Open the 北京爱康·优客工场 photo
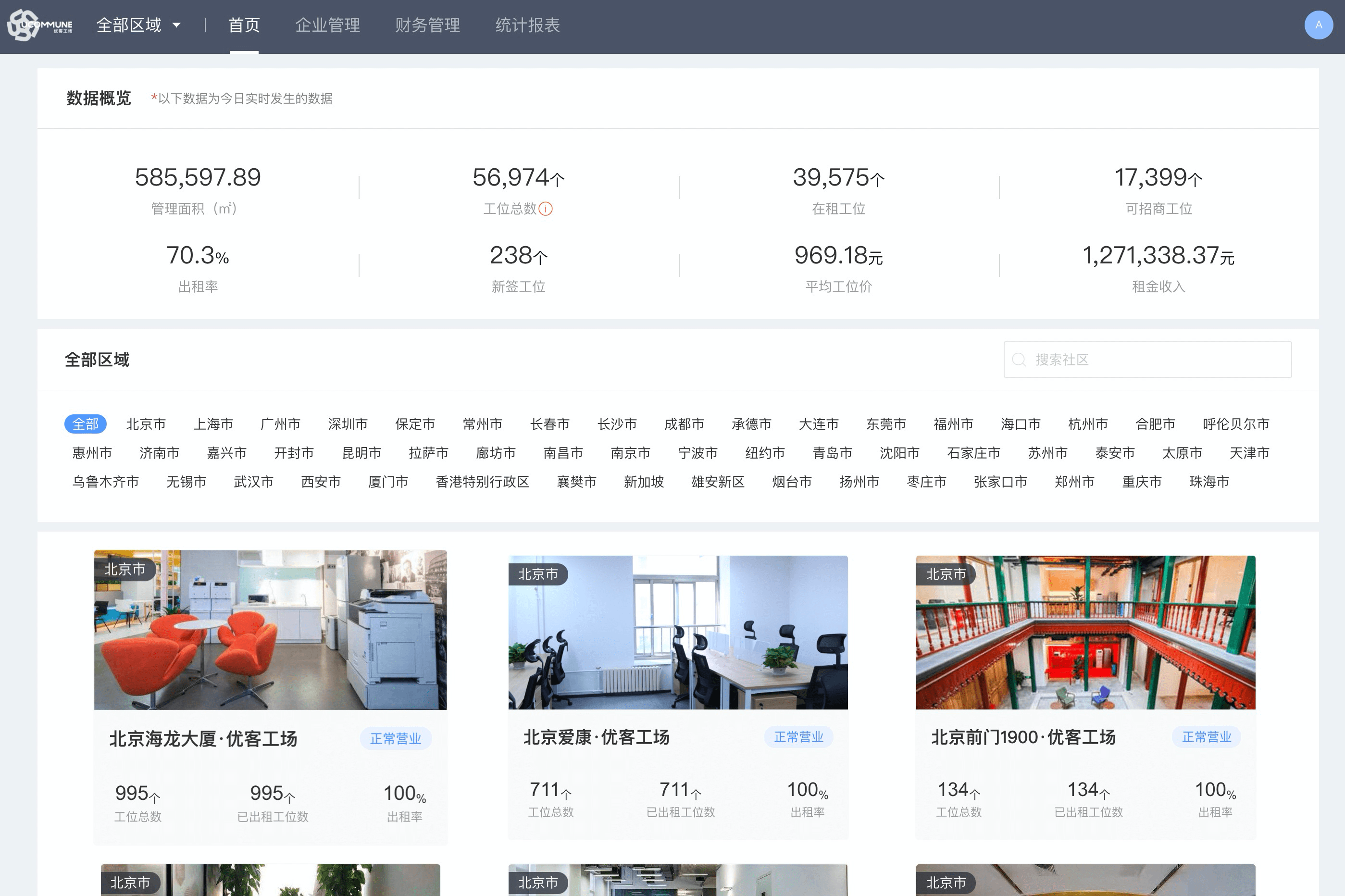Image resolution: width=1345 pixels, height=896 pixels. click(678, 633)
